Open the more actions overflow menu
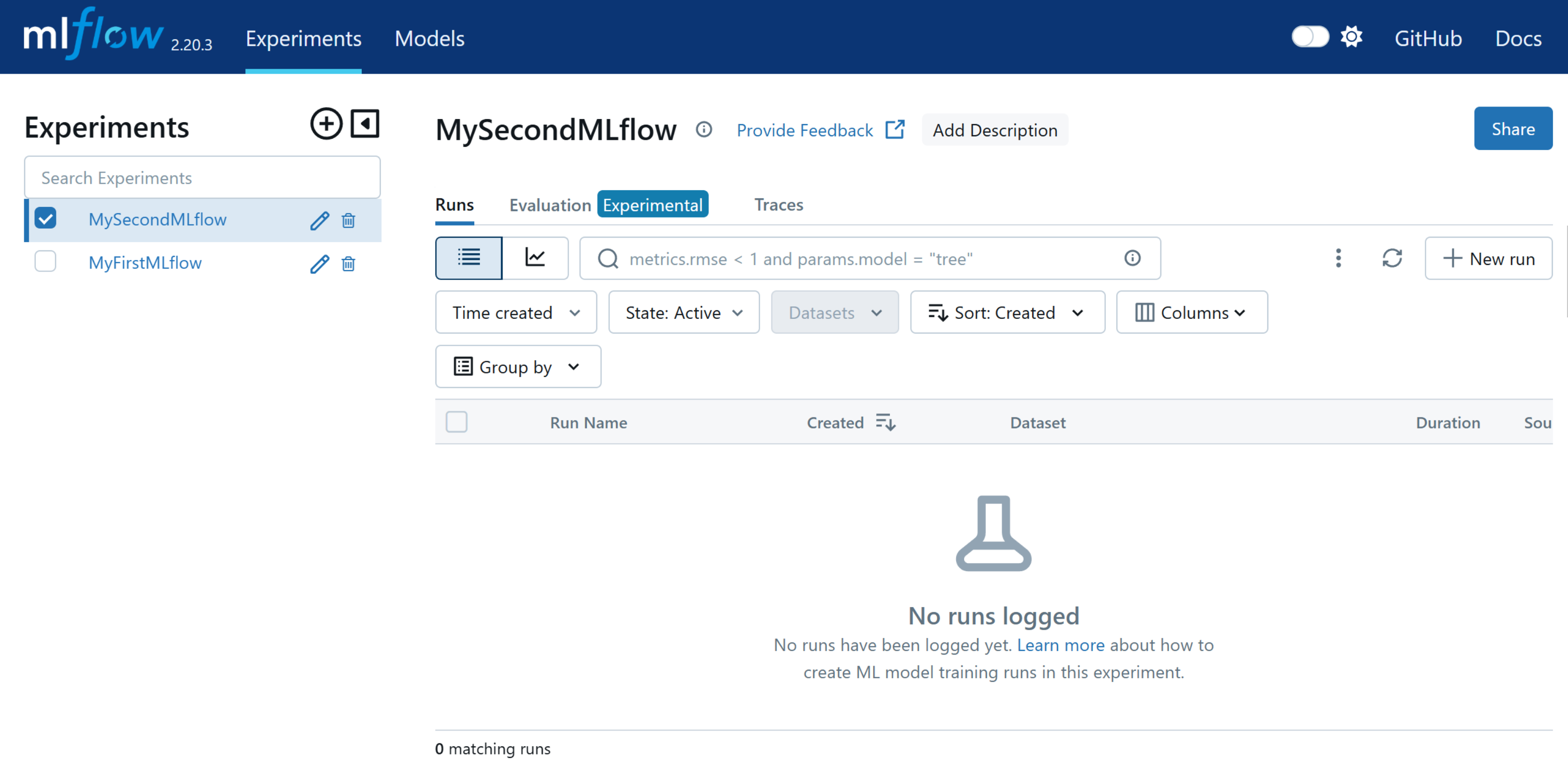1568x760 pixels. tap(1338, 258)
